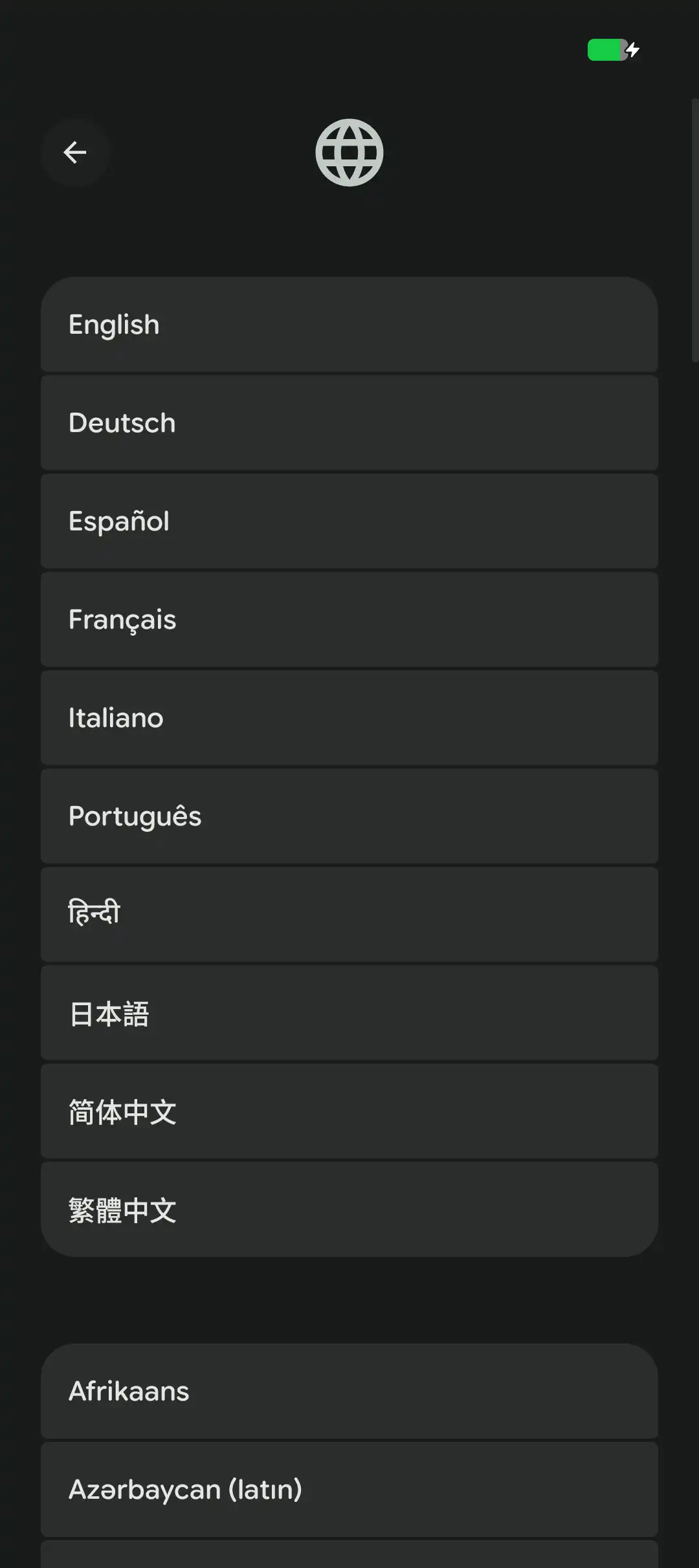Choose Deutsch from the language list
The image size is (699, 1568).
[349, 423]
